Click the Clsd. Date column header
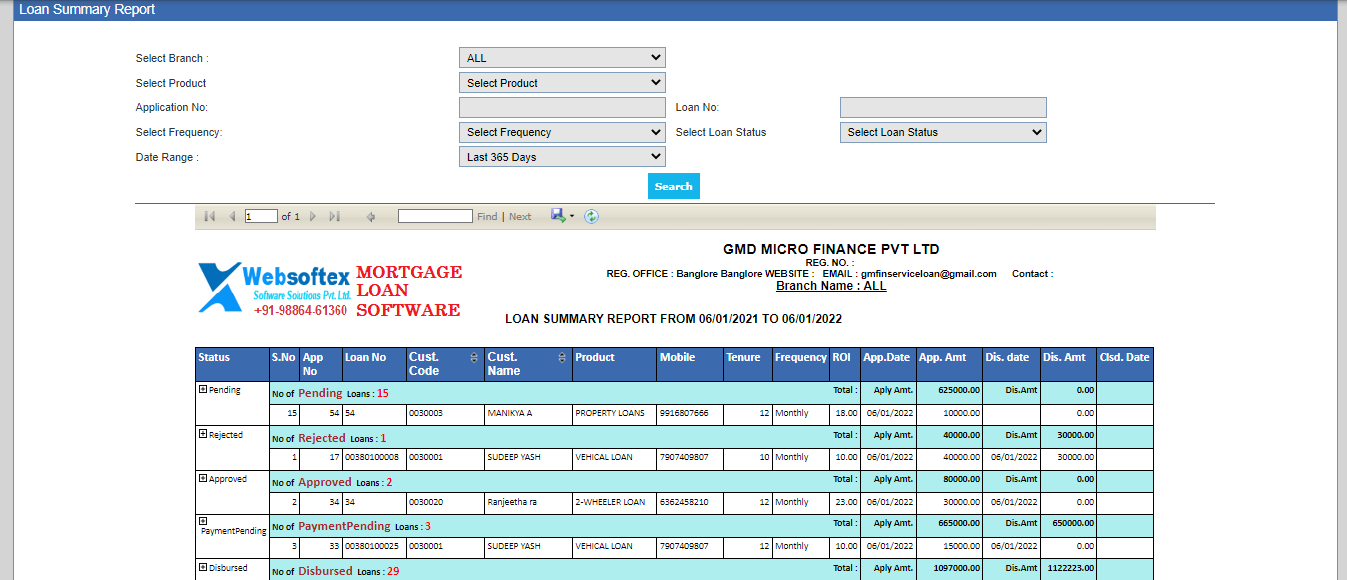This screenshot has height=580, width=1347. (1125, 364)
